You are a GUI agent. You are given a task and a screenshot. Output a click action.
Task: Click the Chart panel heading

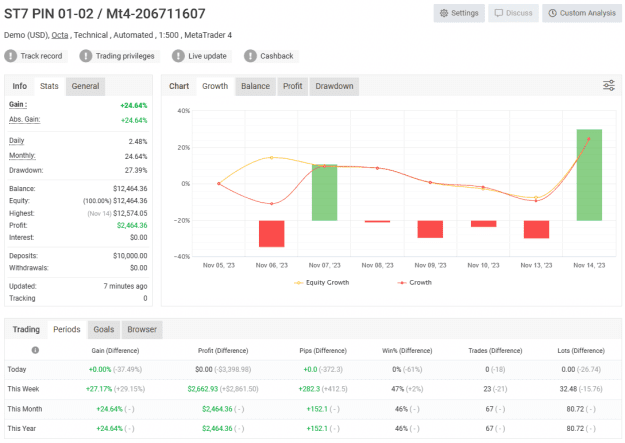179,86
